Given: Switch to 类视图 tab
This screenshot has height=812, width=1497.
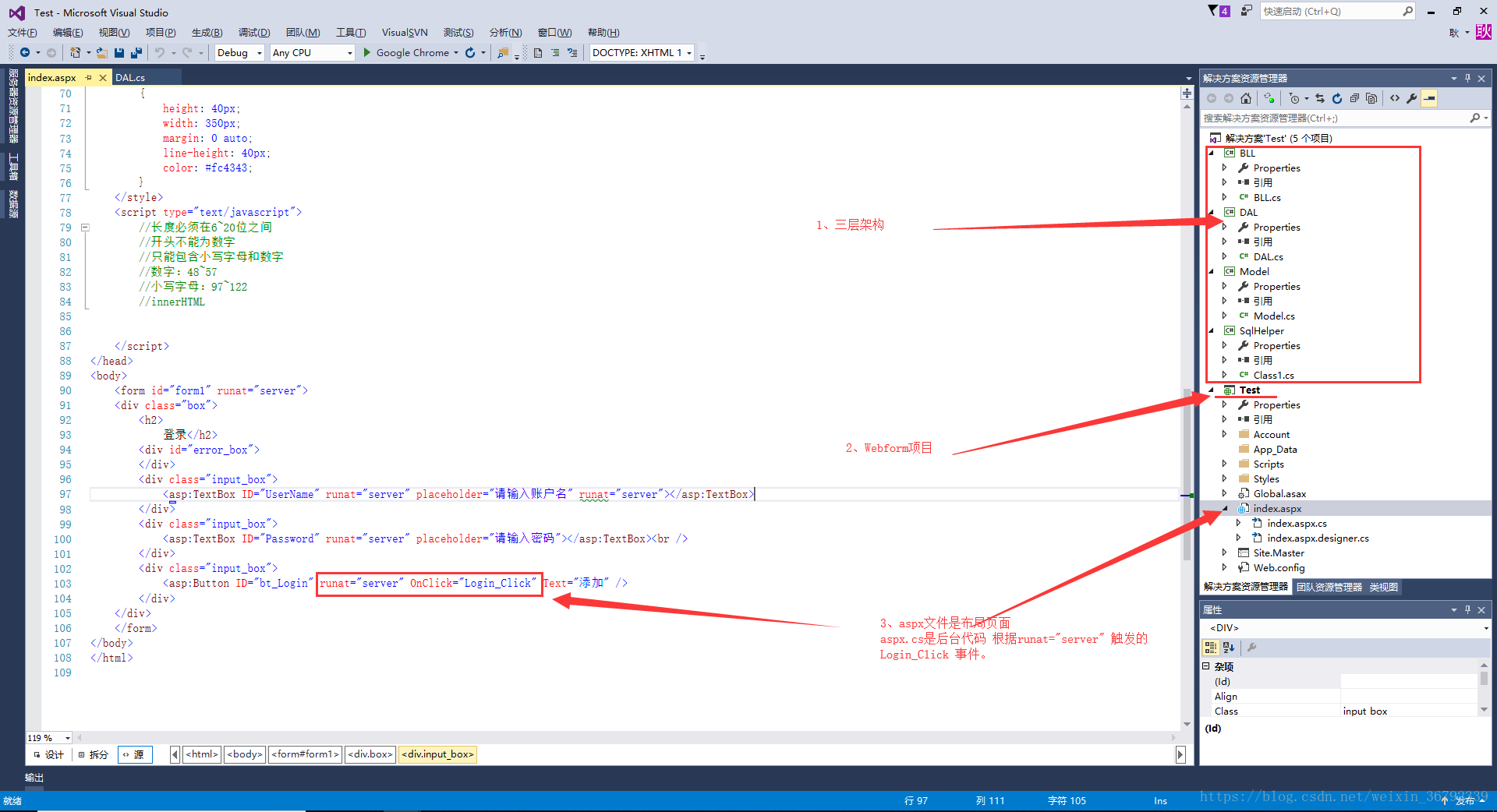Looking at the screenshot, I should point(1383,587).
